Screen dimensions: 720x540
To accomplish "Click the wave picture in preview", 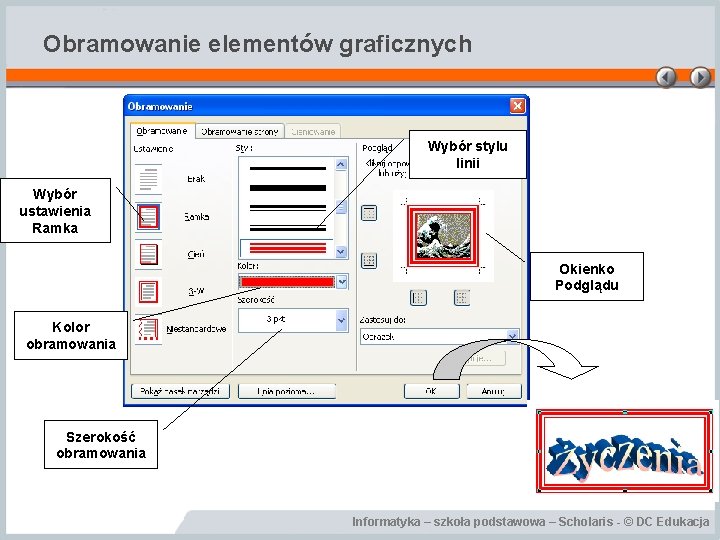I will [x=444, y=236].
